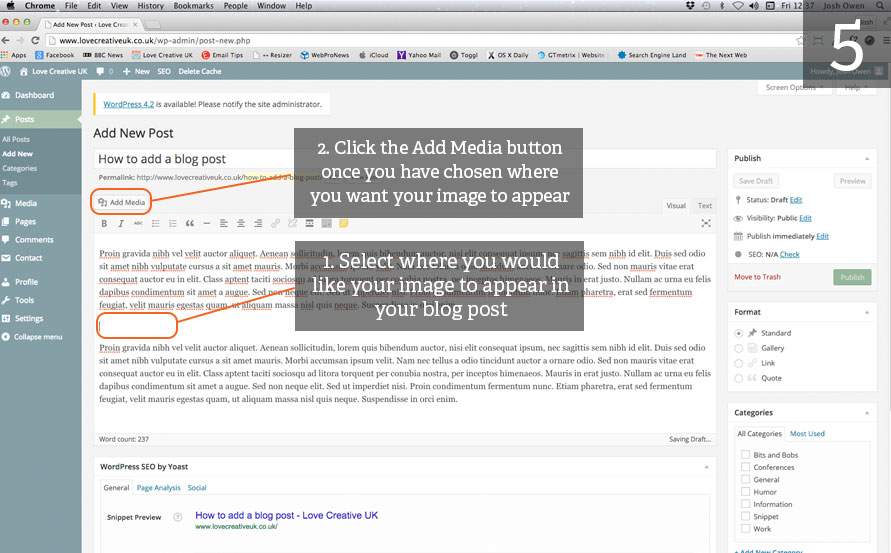This screenshot has height=553, width=891.
Task: Select the Gallery post format
Action: point(739,348)
